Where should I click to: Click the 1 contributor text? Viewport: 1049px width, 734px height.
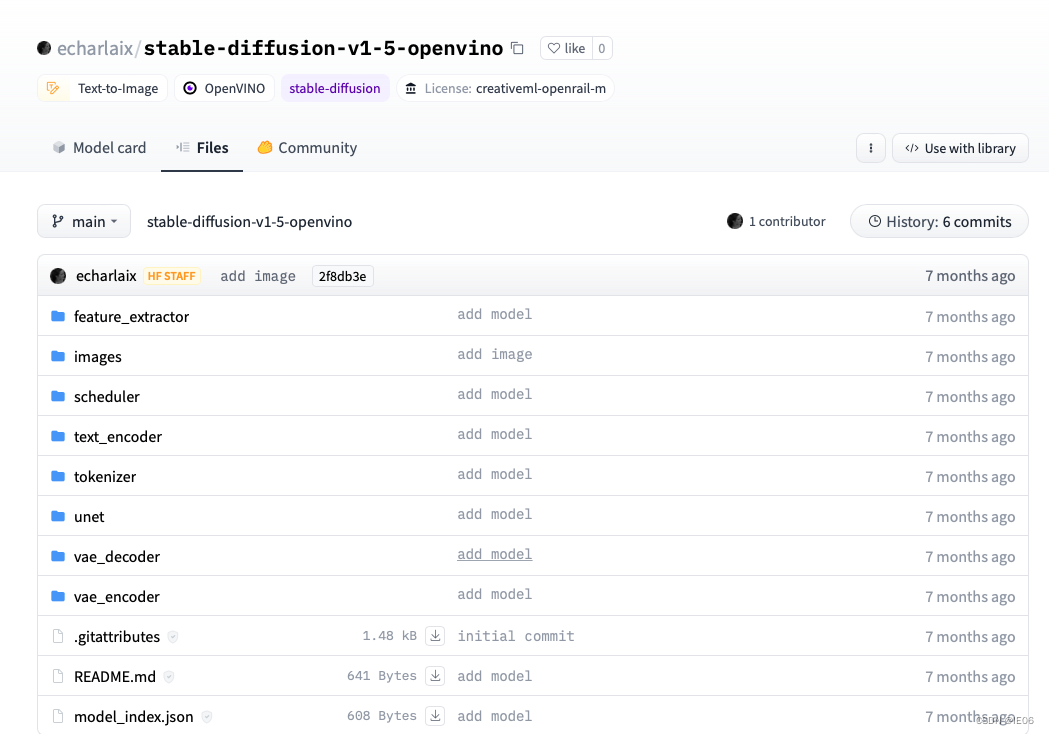pyautogui.click(x=787, y=221)
